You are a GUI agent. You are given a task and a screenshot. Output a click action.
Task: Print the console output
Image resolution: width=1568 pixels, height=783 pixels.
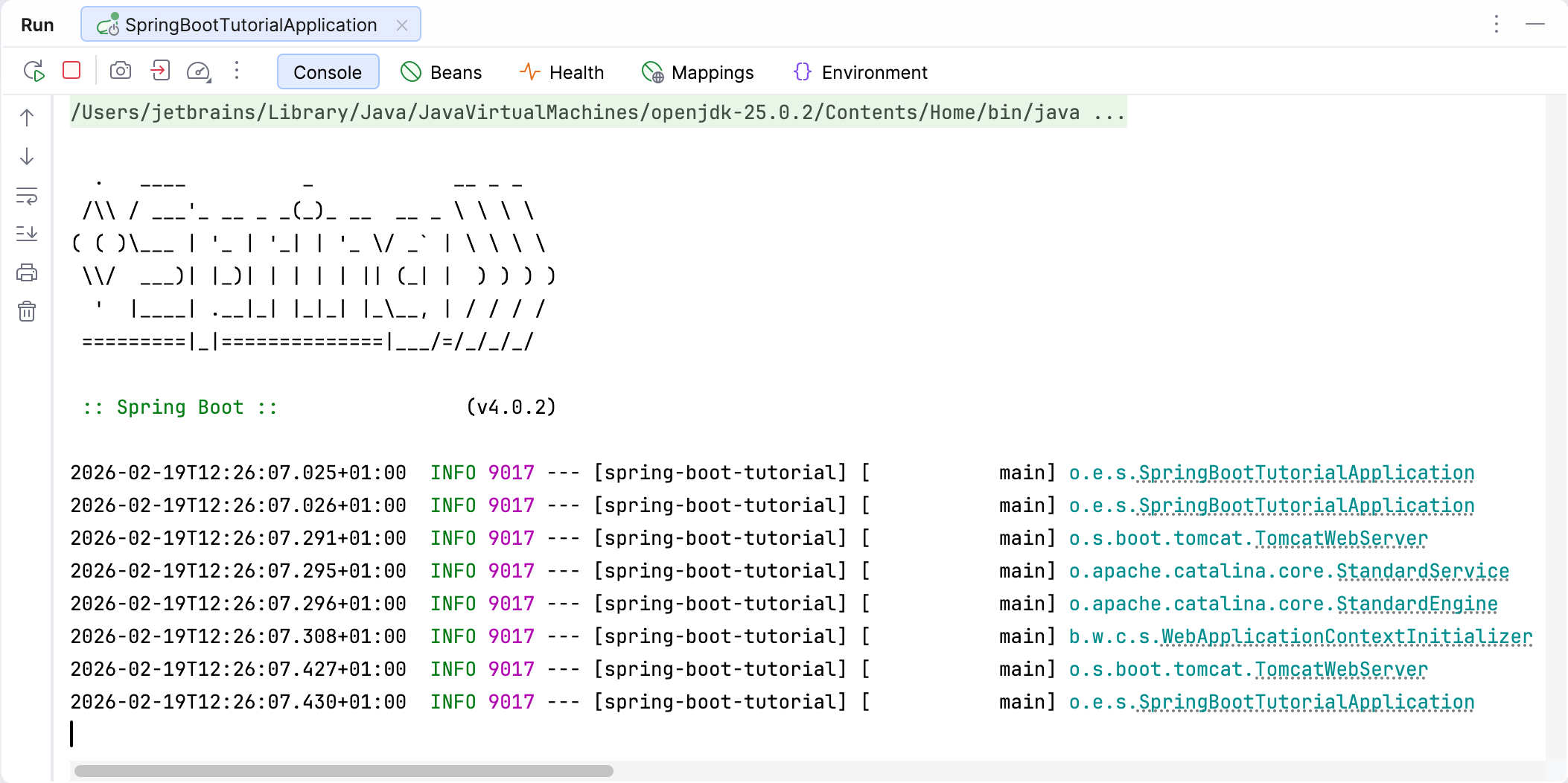point(27,272)
